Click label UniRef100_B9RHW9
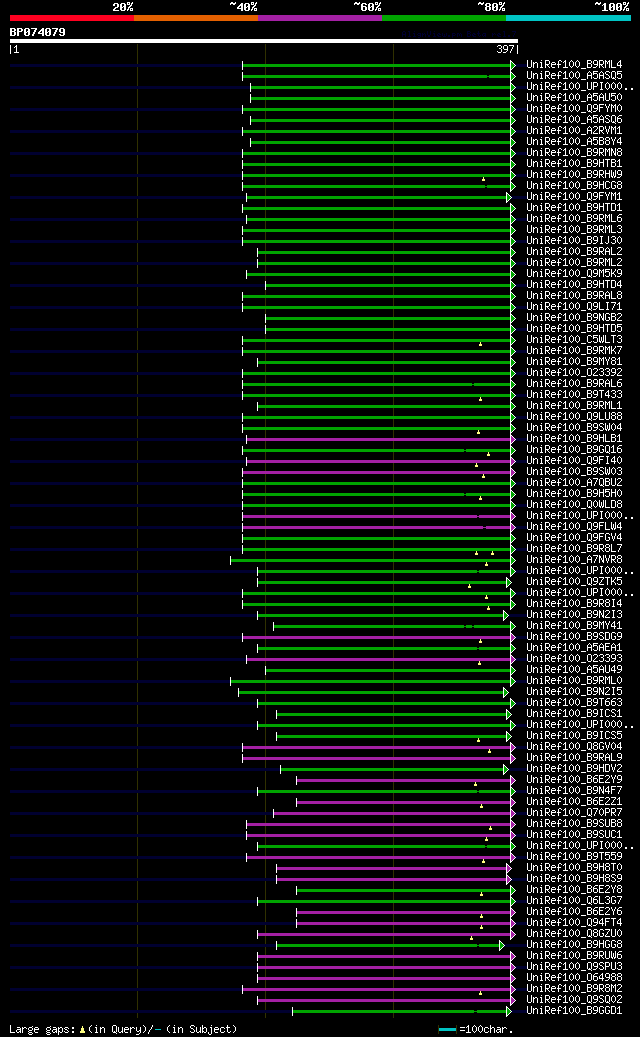This screenshot has width=640, height=1037. 575,175
